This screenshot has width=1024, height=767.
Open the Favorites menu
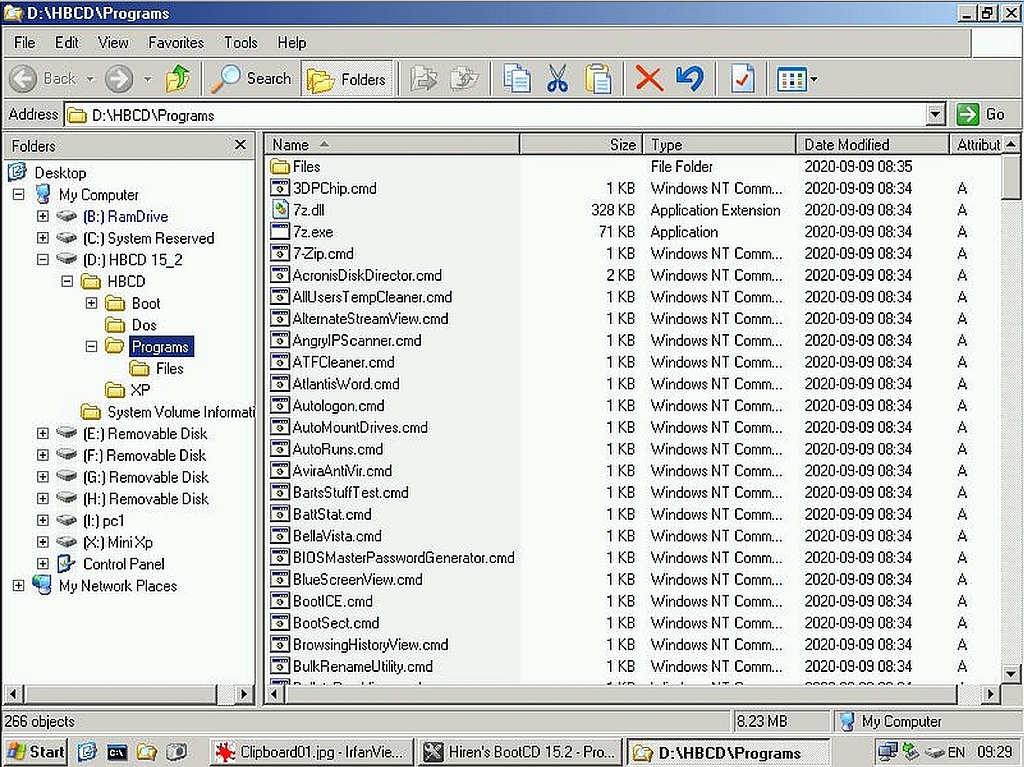coord(176,43)
